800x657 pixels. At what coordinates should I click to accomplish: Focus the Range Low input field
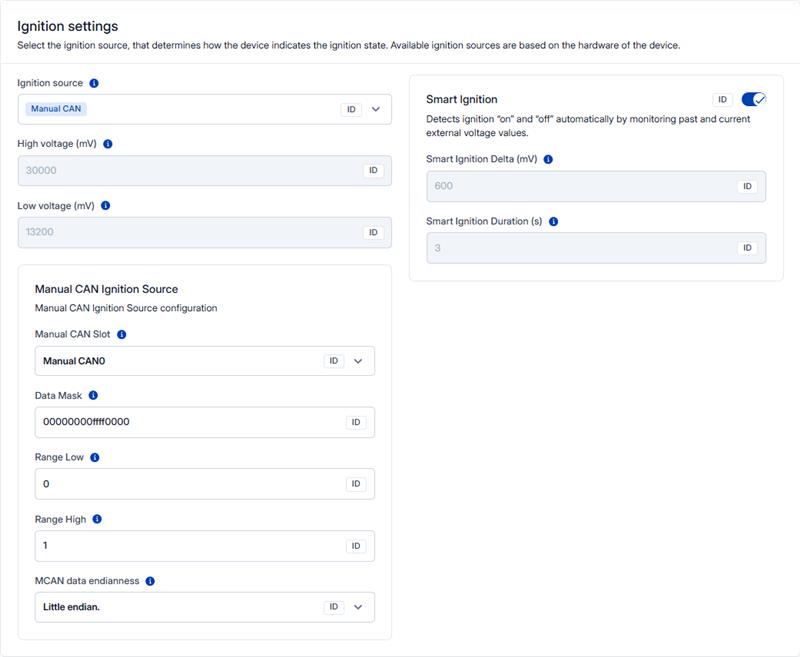(180, 484)
